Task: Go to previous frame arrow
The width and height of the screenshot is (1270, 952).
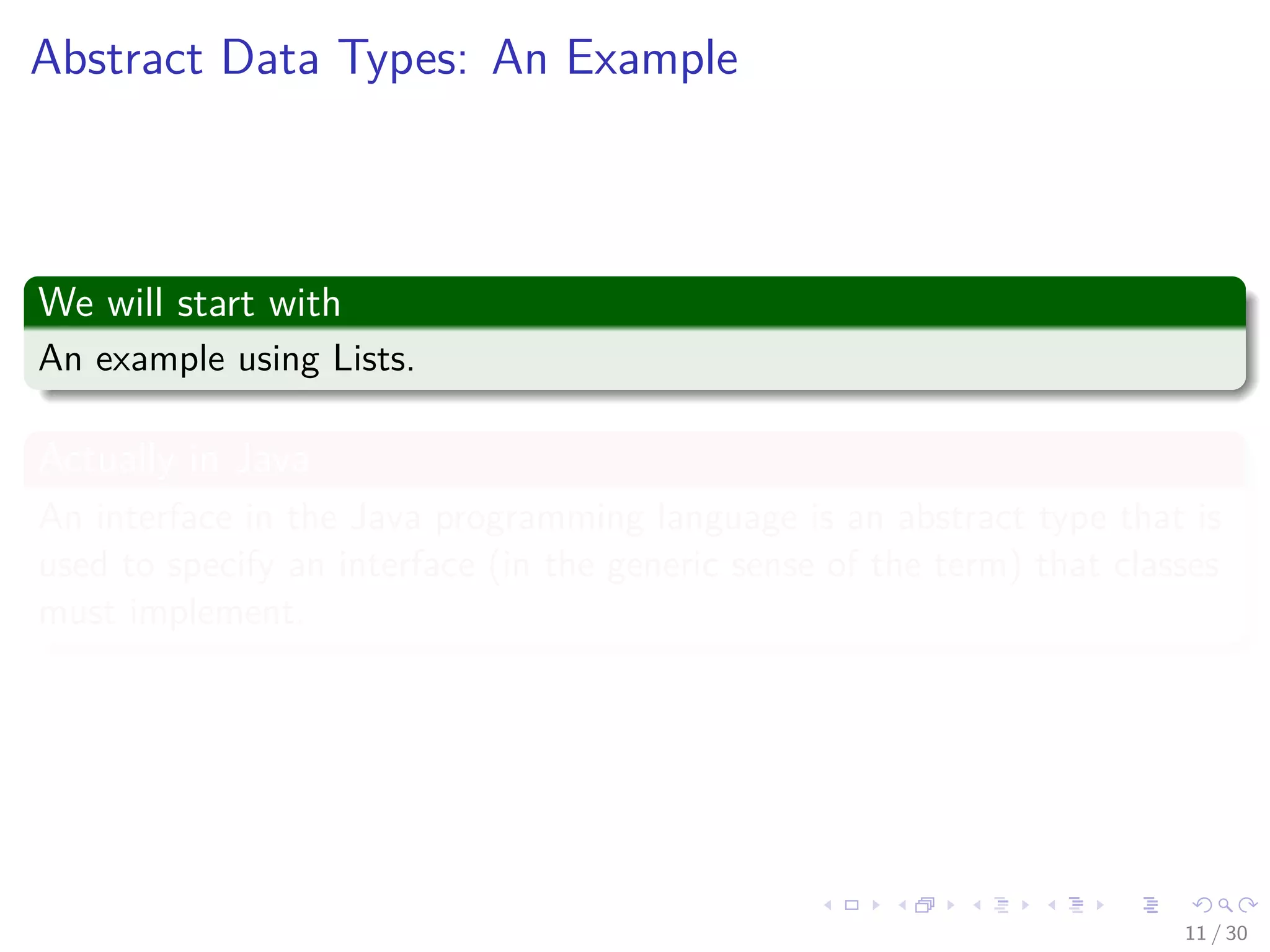Action: [x=902, y=906]
